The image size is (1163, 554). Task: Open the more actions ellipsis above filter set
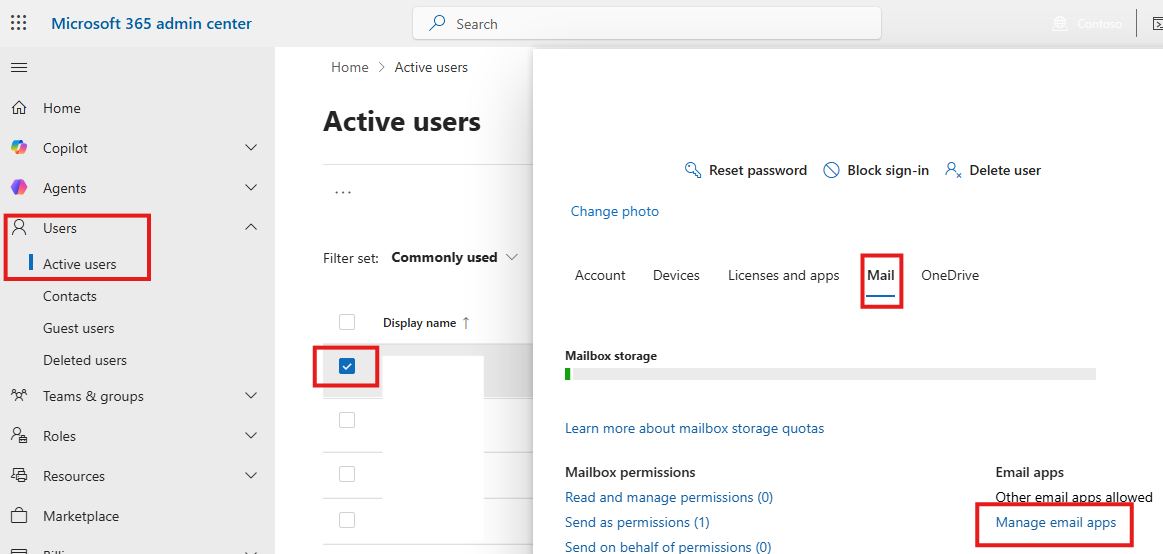[343, 192]
